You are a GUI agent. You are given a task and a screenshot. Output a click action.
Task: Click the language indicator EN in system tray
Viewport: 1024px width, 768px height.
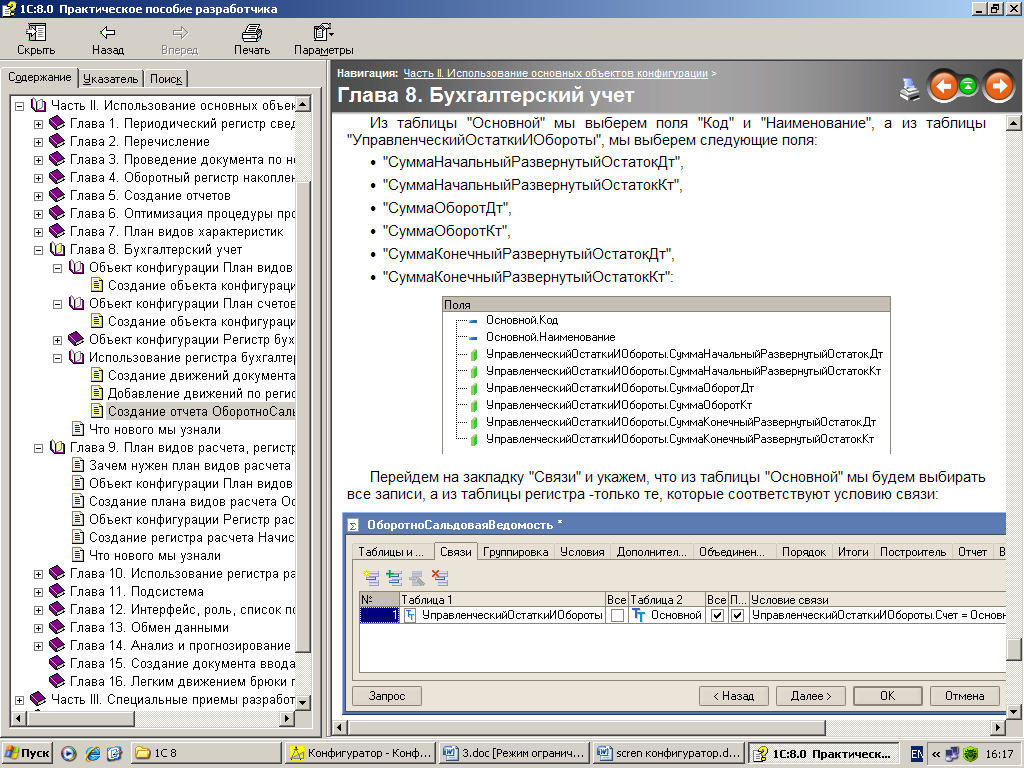tap(917, 753)
